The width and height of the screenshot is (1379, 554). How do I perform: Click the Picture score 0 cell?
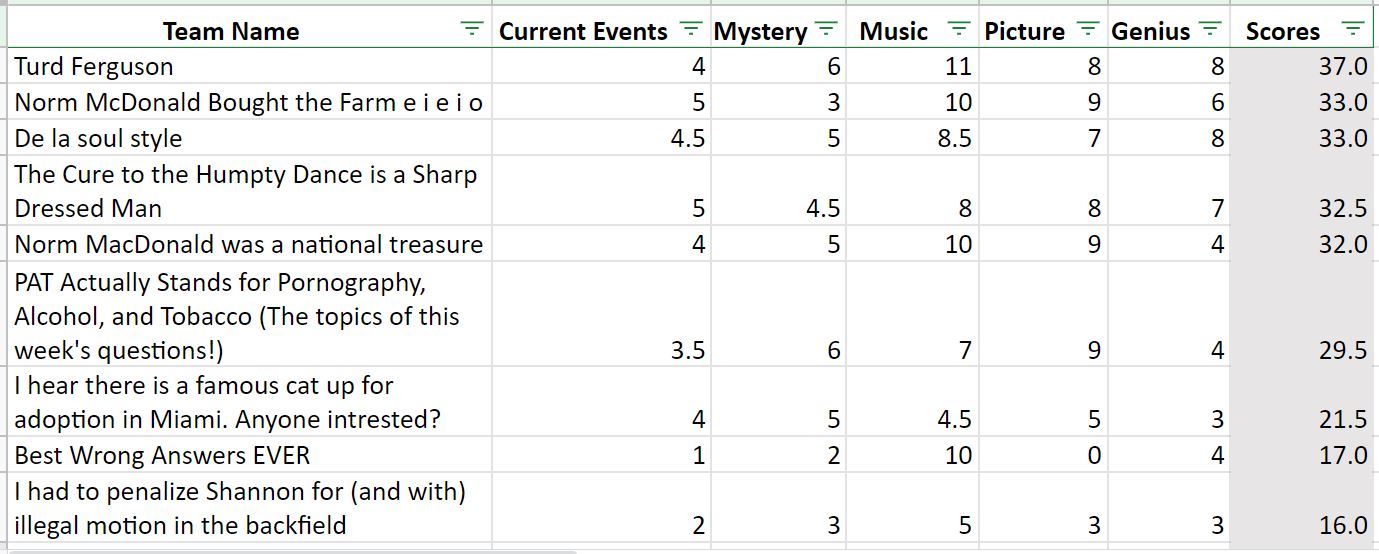(1043, 455)
